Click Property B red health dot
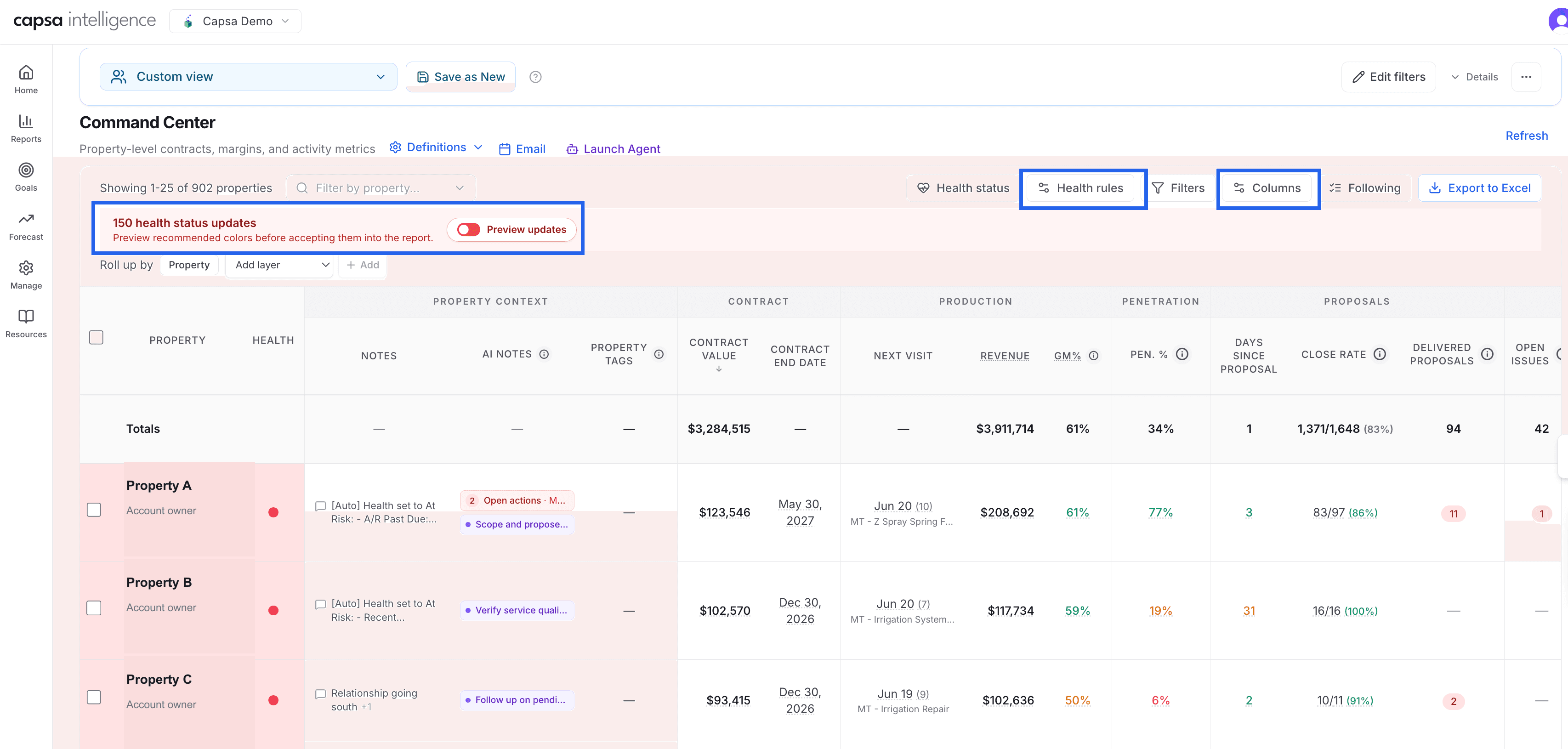 pos(273,610)
